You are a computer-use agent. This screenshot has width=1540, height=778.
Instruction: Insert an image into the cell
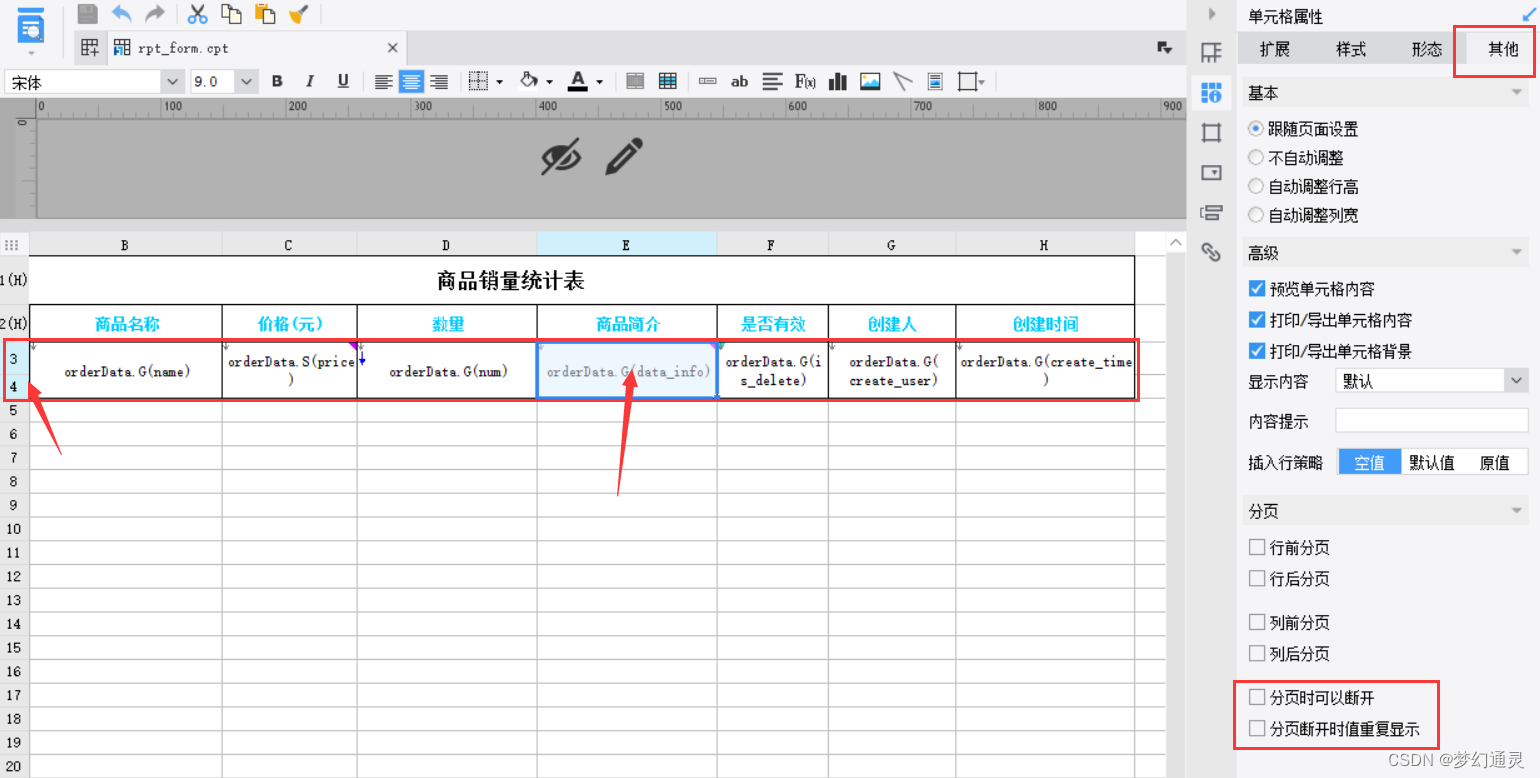point(870,82)
